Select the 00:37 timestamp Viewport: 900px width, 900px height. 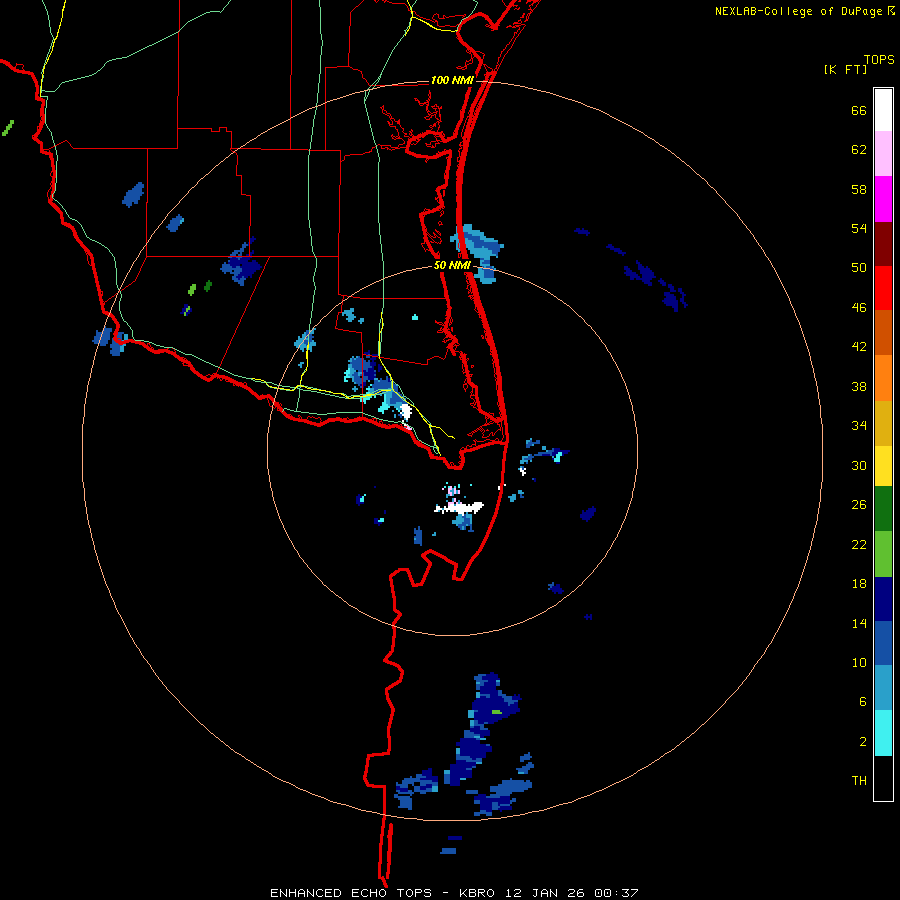(x=616, y=893)
